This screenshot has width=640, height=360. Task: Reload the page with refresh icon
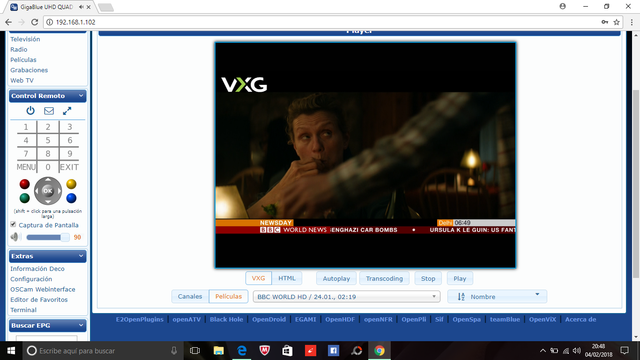pyautogui.click(x=35, y=22)
